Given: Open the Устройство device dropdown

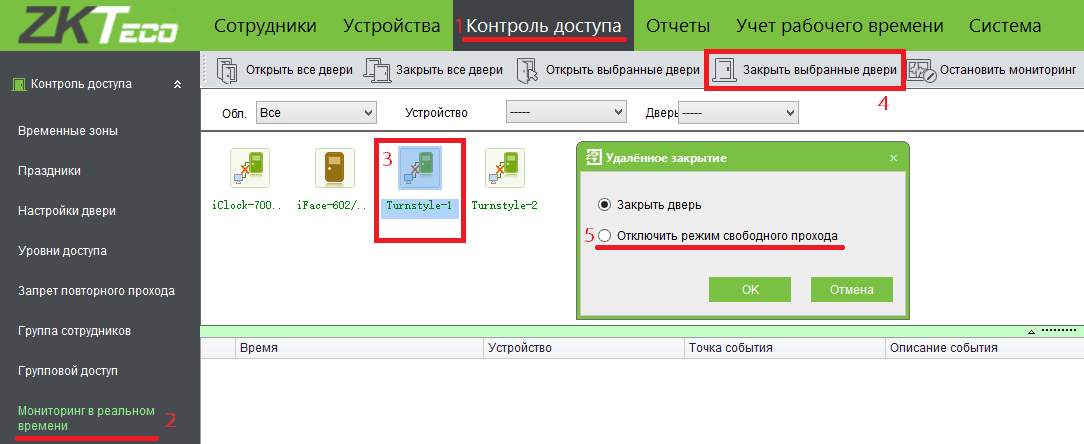Looking at the screenshot, I should [566, 112].
